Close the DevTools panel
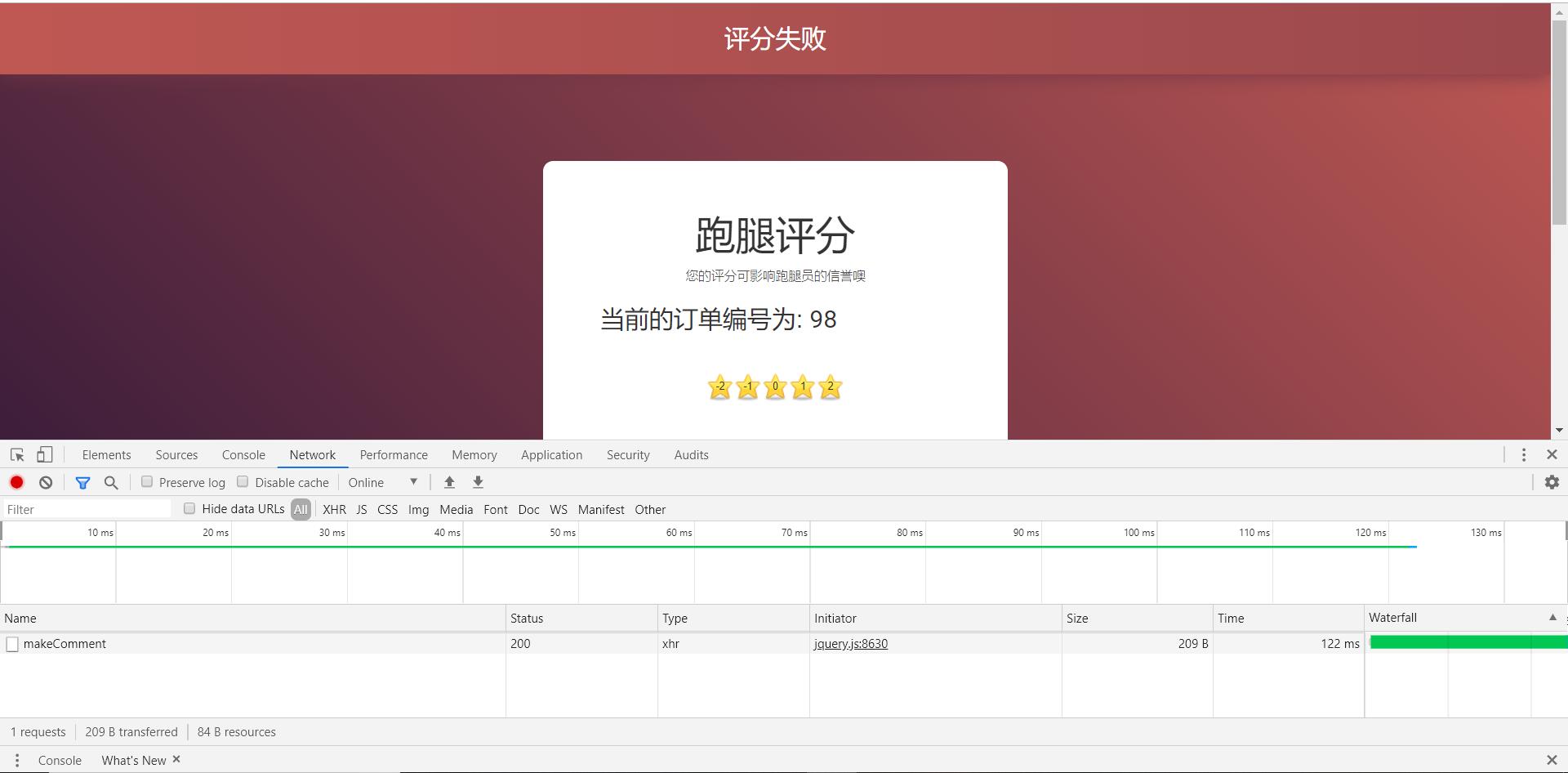 (1552, 454)
